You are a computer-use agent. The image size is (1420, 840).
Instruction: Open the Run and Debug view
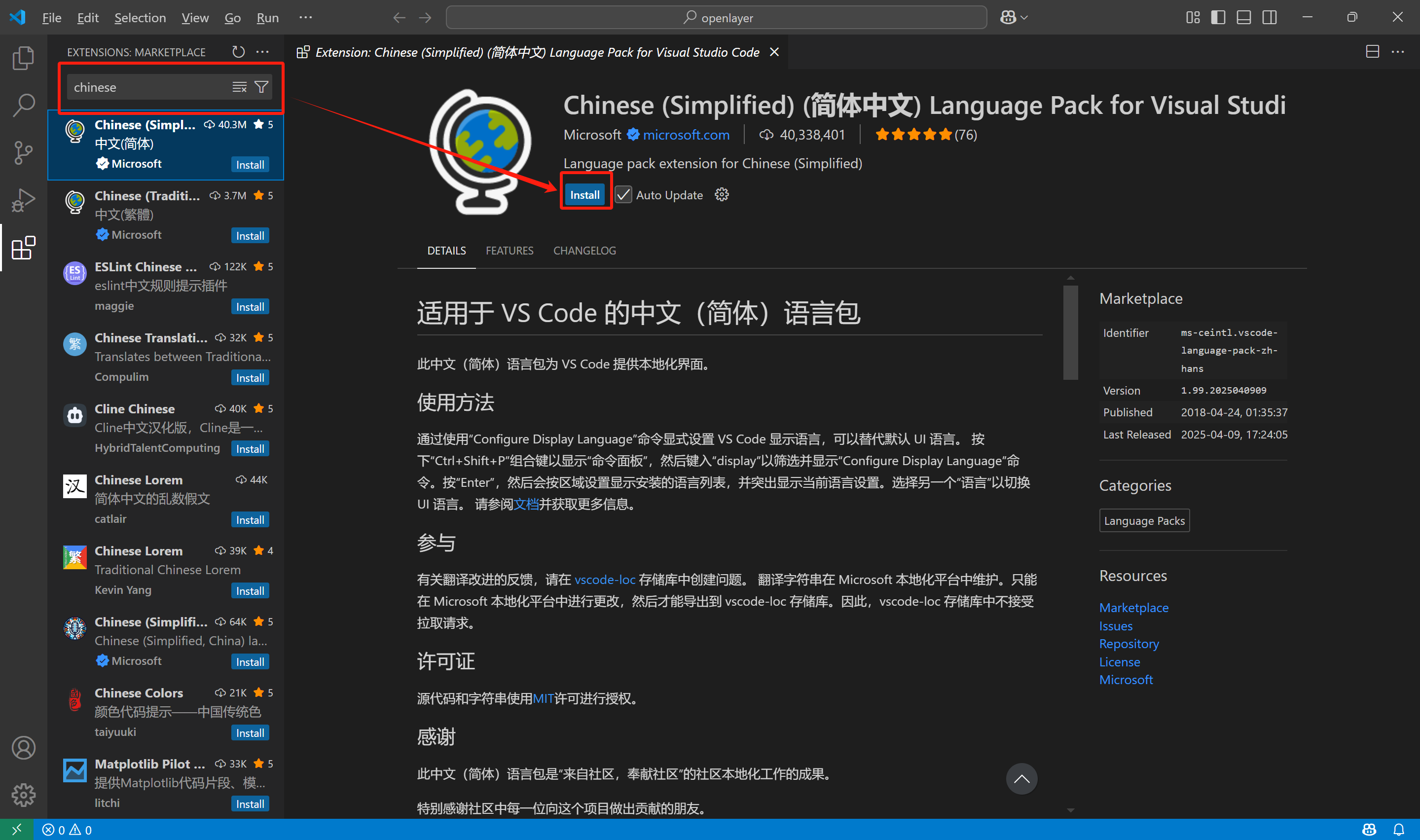click(x=23, y=200)
